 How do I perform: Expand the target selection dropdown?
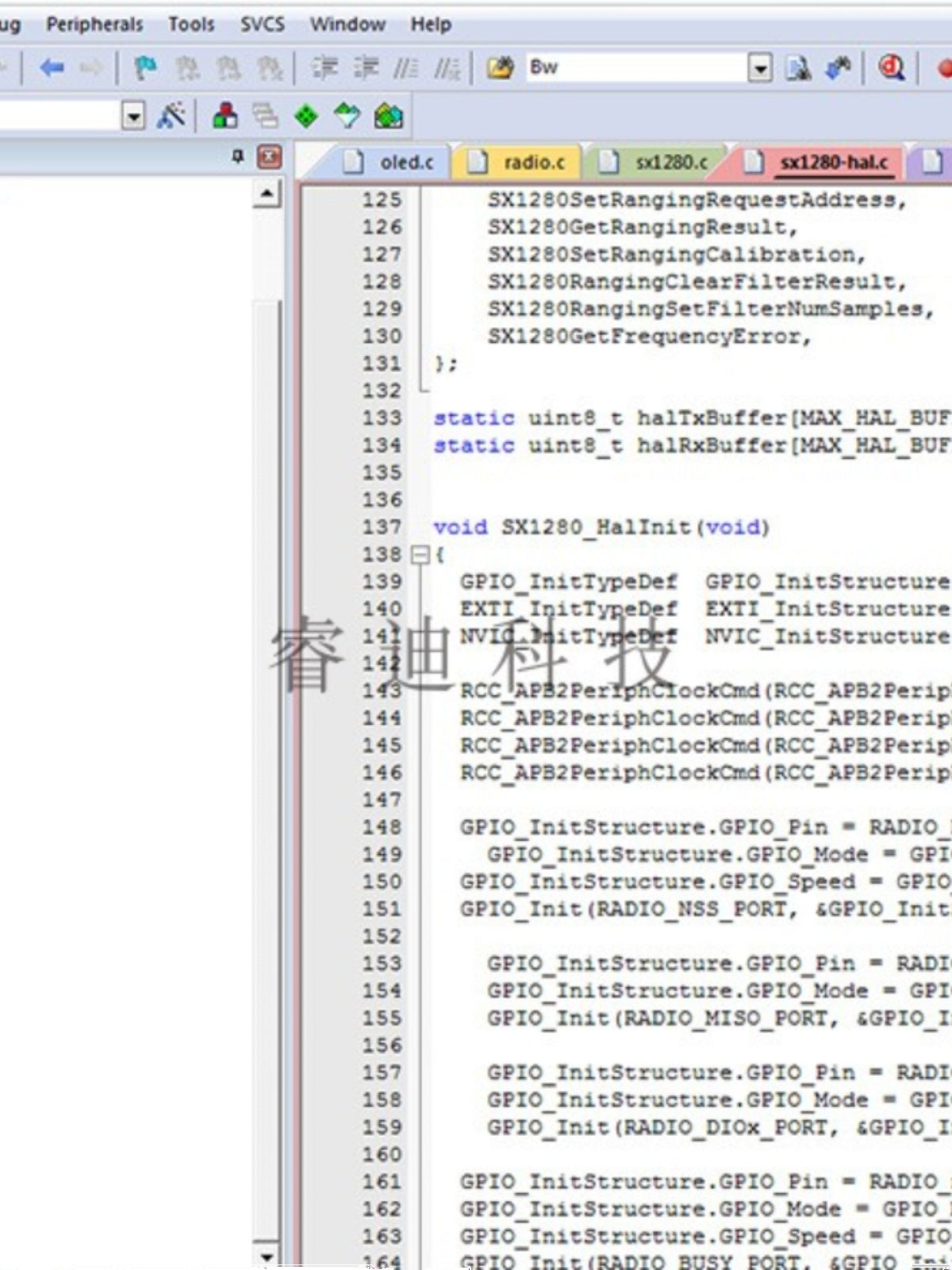tap(134, 117)
